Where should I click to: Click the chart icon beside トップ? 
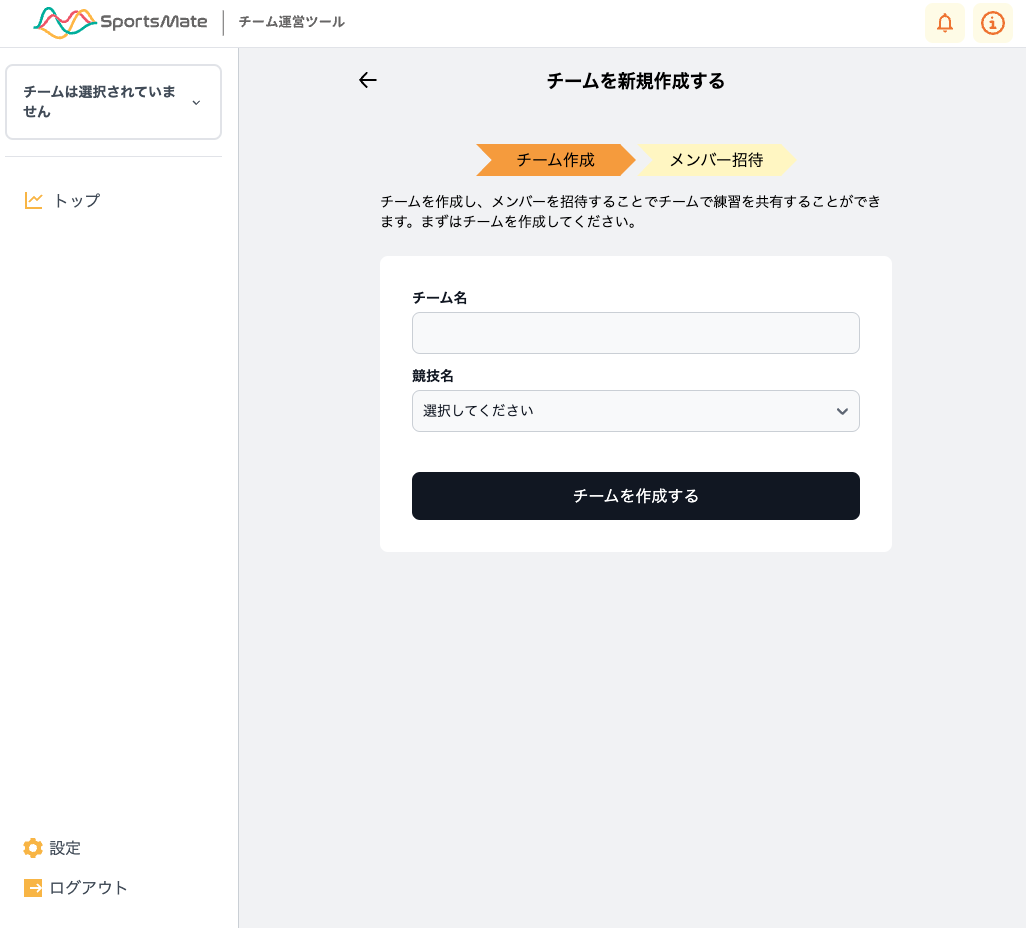pyautogui.click(x=33, y=200)
